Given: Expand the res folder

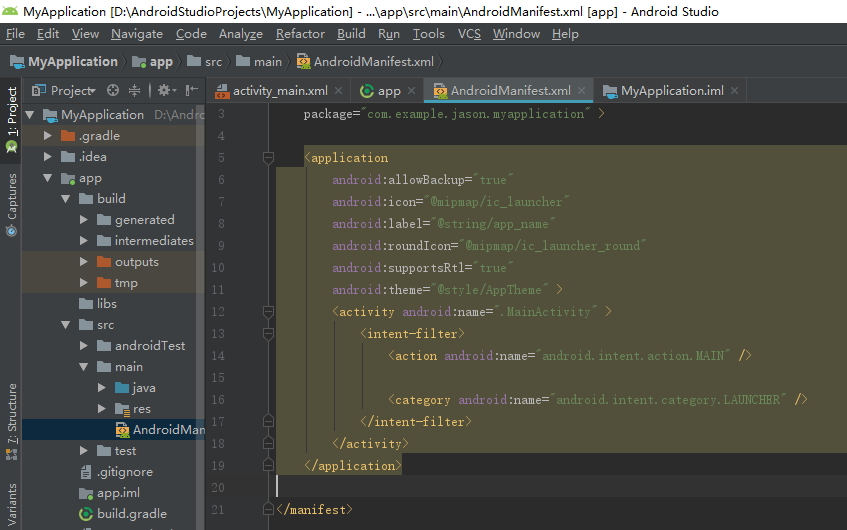Looking at the screenshot, I should tap(101, 409).
